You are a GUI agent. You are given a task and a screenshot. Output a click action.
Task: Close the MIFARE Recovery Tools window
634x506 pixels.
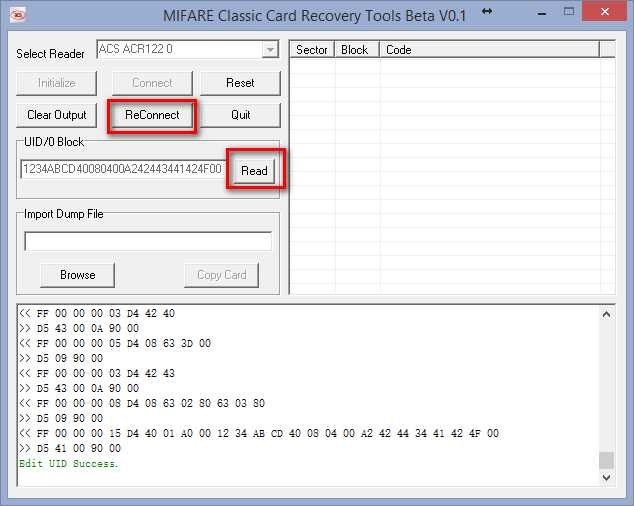(605, 12)
